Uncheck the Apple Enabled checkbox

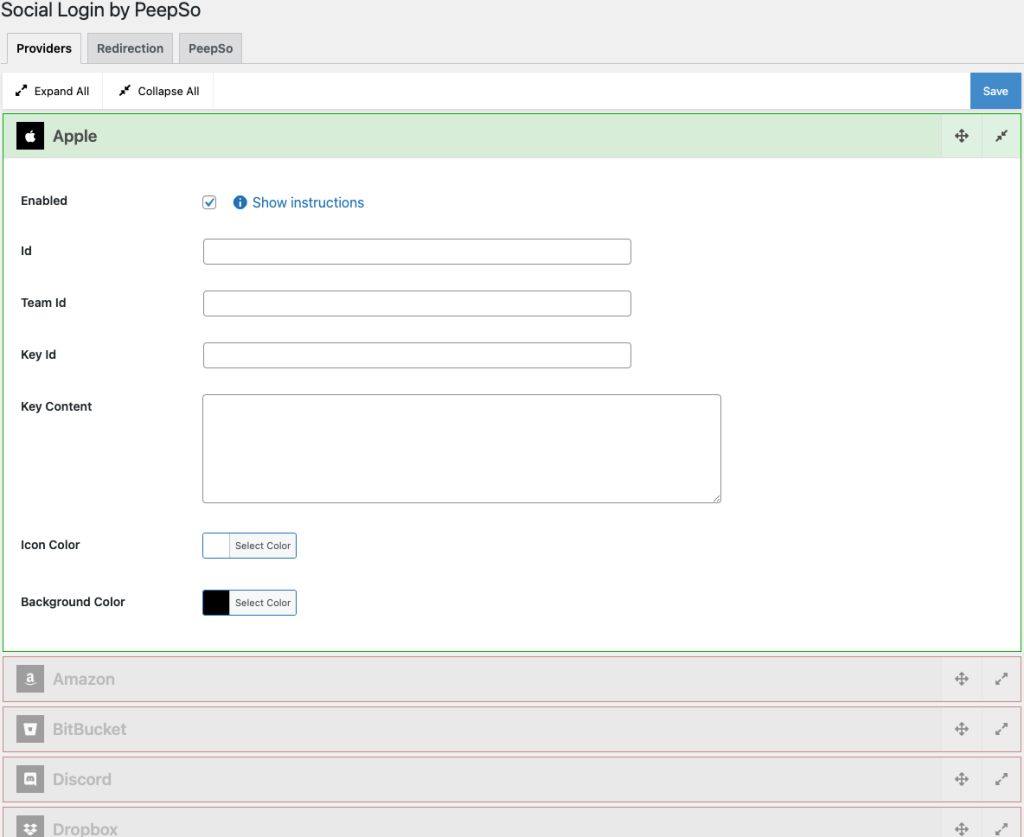[x=209, y=202]
